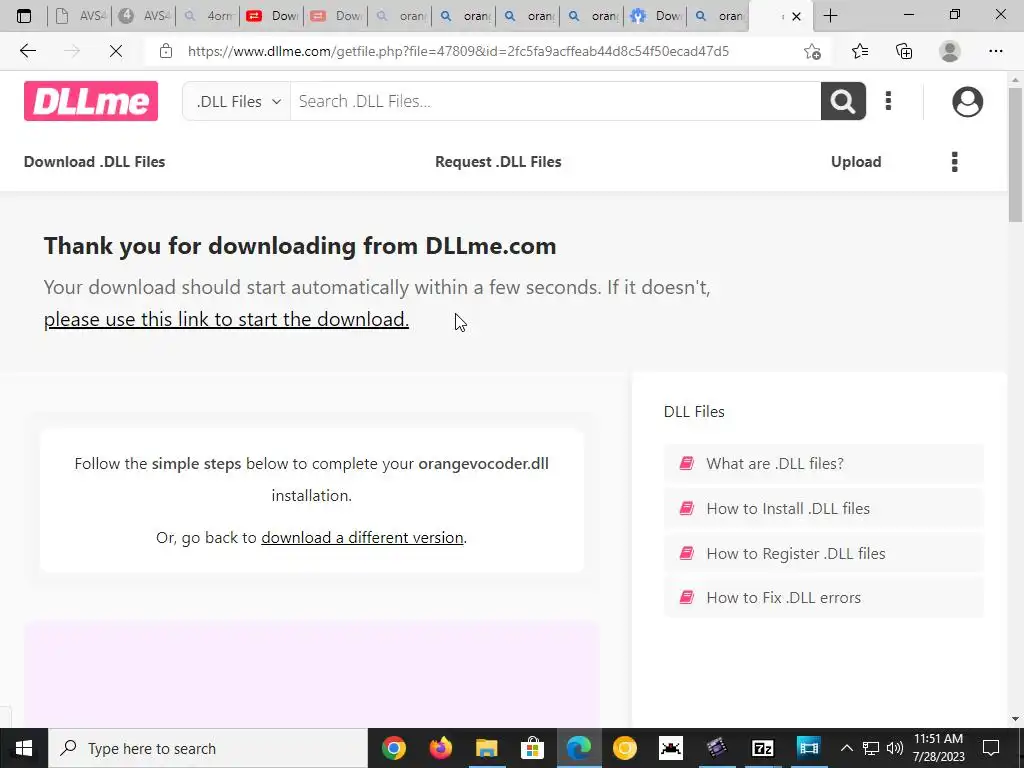
Task: Click book icon beside 'How to Register .DLL files'
Action: tap(686, 554)
